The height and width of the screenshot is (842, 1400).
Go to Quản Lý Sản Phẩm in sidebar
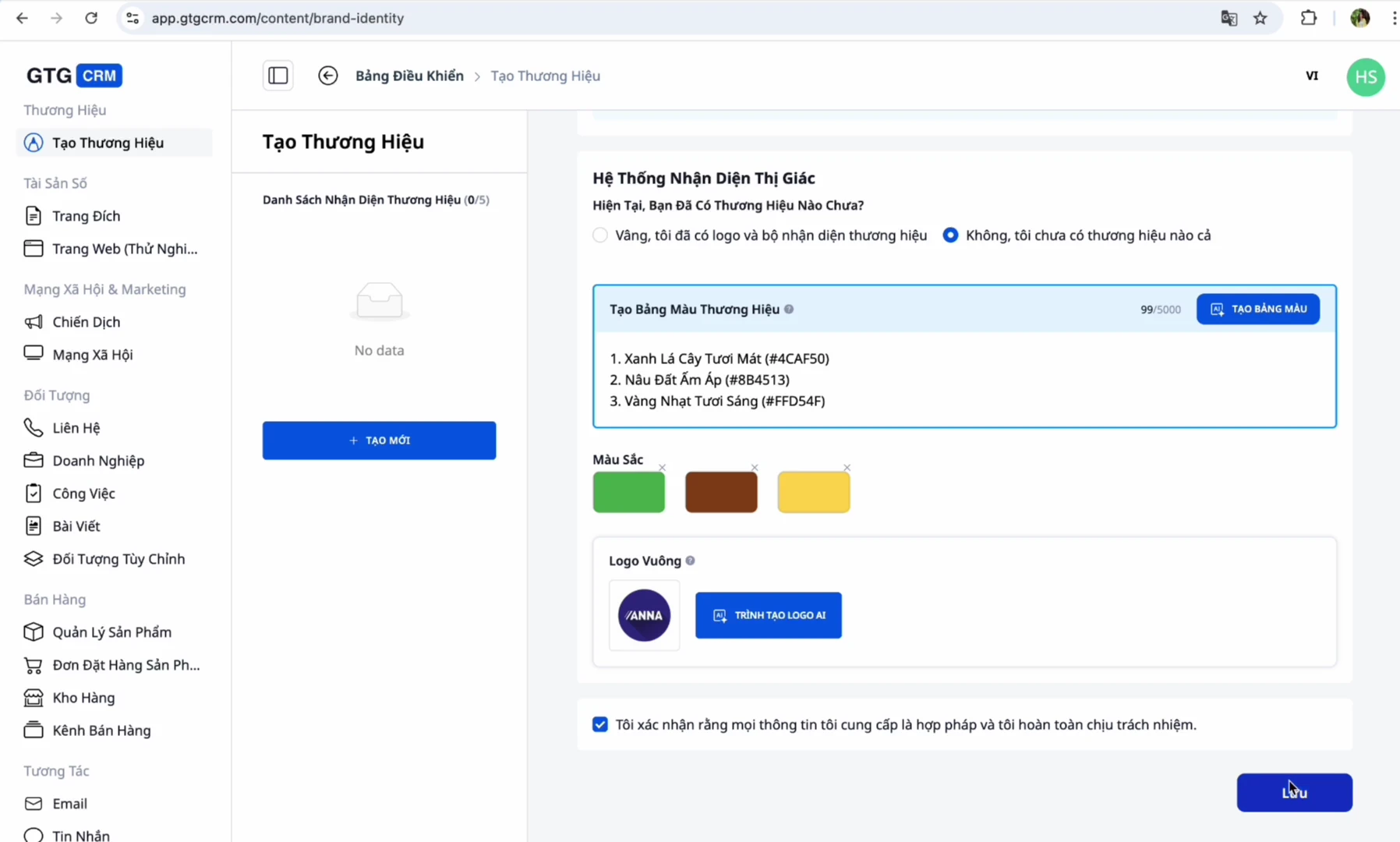click(111, 632)
